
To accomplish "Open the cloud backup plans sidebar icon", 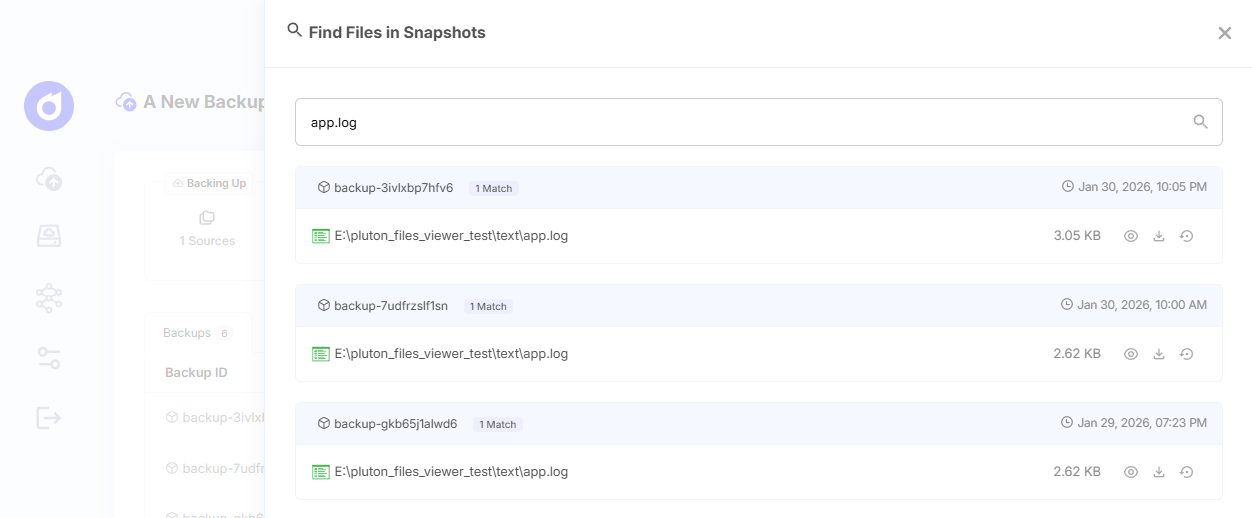I will tap(49, 179).
